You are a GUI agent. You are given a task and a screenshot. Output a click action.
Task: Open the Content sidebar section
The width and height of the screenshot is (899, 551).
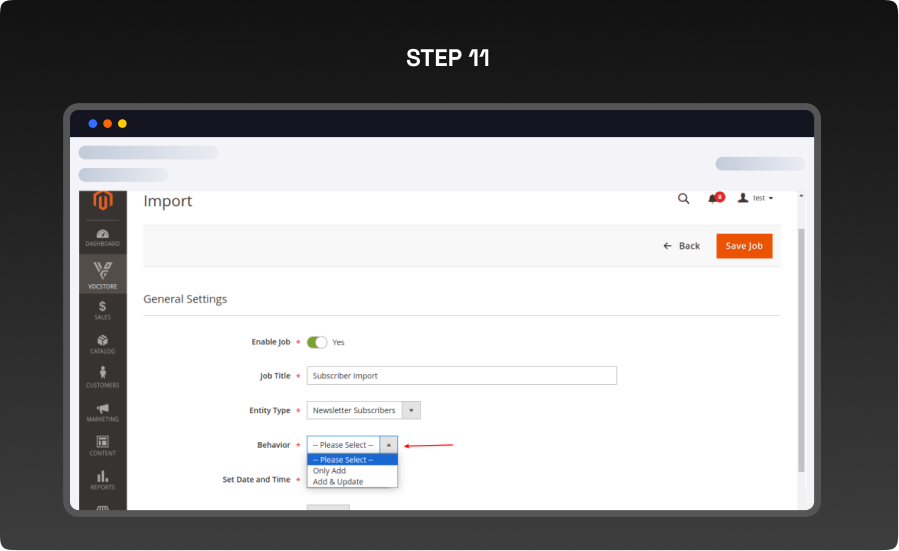(x=103, y=446)
